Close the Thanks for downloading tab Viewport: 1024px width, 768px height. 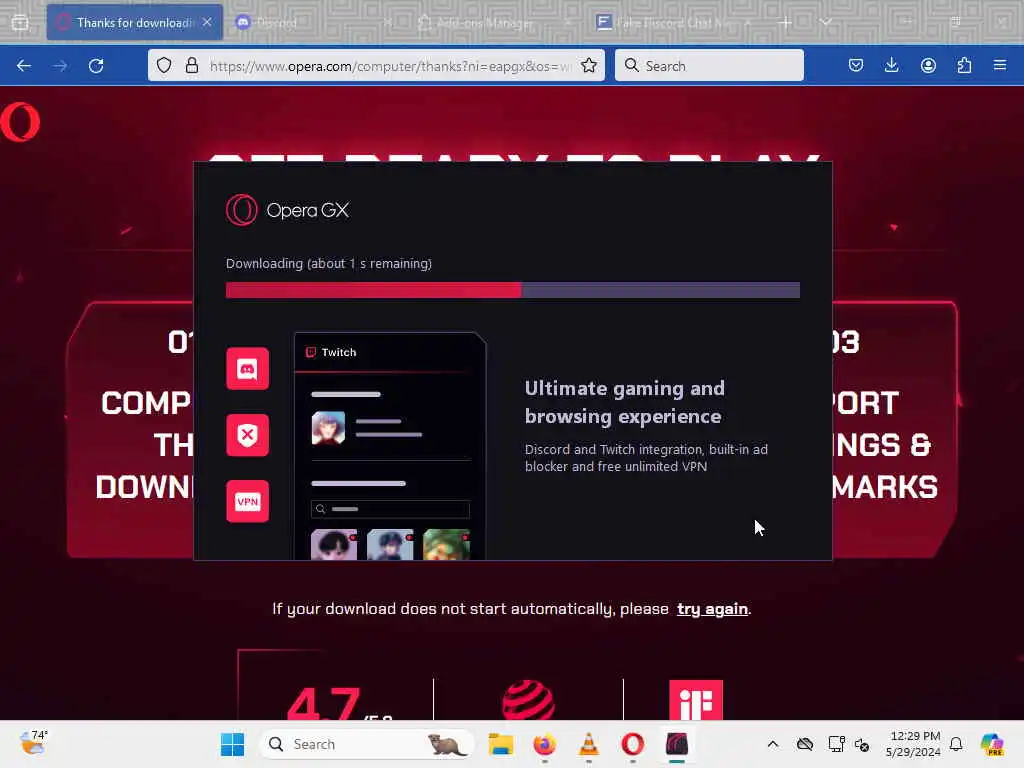[x=207, y=22]
